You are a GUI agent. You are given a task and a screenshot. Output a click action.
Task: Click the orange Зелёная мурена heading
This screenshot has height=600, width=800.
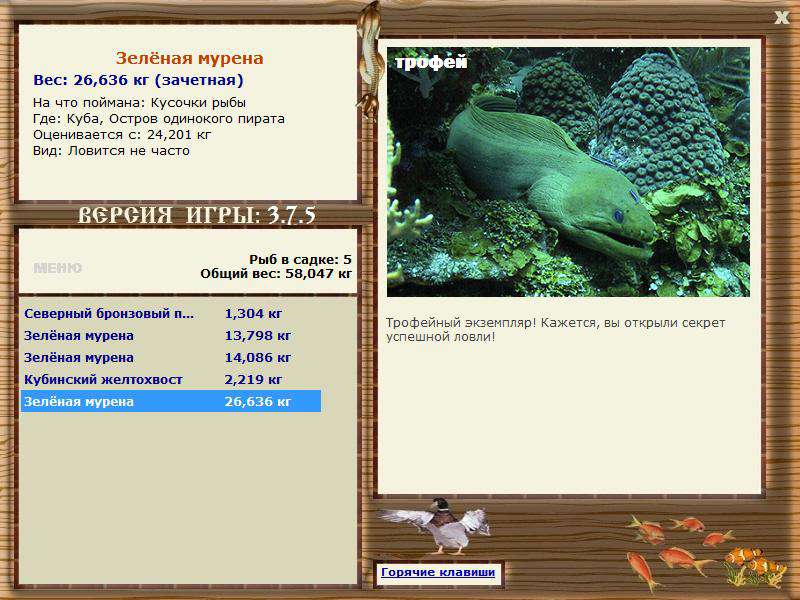[x=189, y=58]
